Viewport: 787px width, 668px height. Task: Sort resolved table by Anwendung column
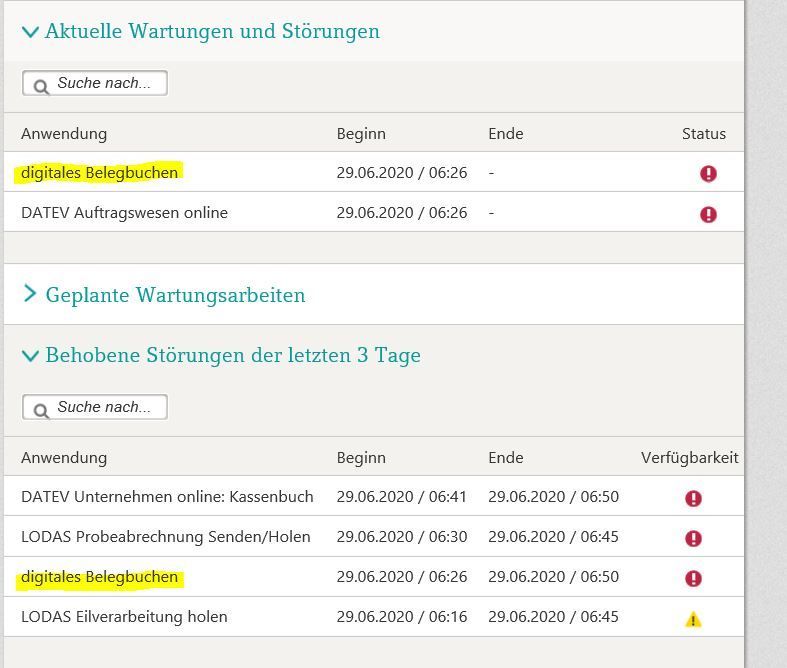[x=64, y=458]
